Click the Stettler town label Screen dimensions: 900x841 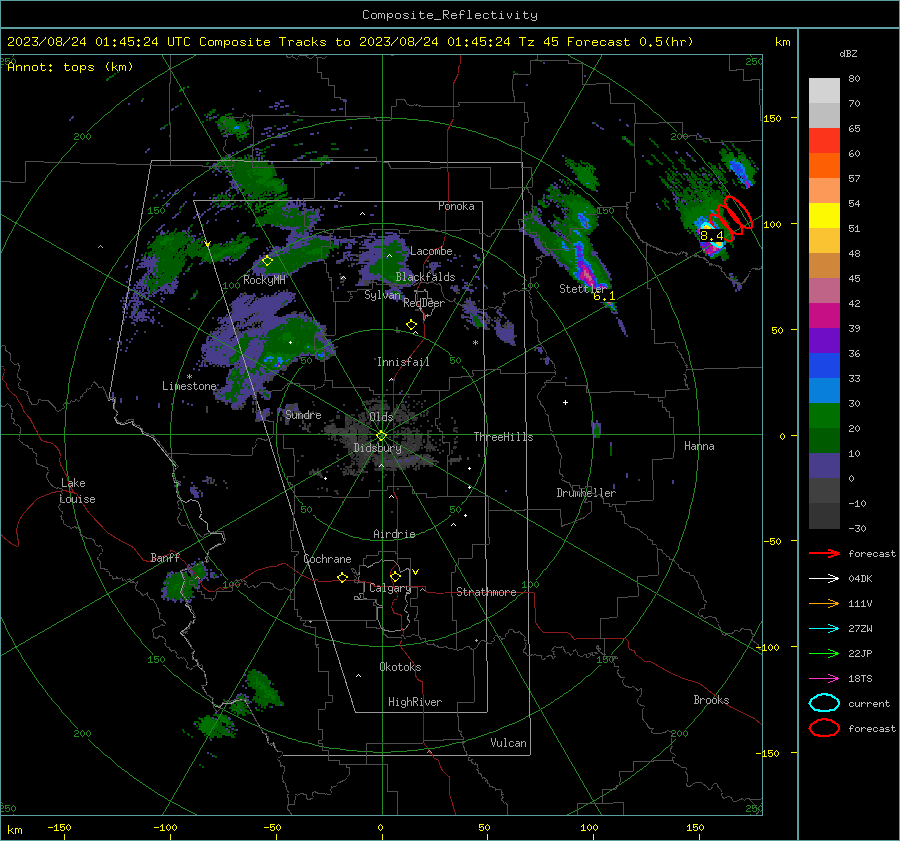click(582, 289)
